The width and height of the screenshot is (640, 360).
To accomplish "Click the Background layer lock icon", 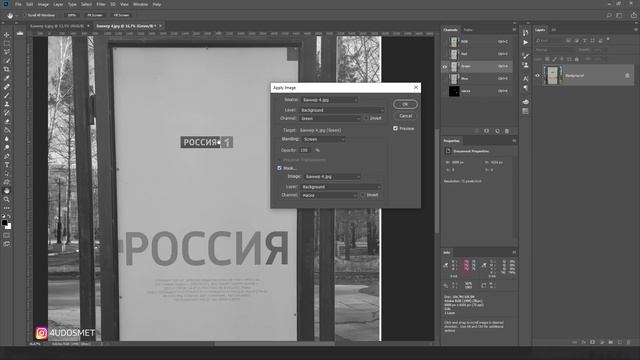I will pos(627,76).
